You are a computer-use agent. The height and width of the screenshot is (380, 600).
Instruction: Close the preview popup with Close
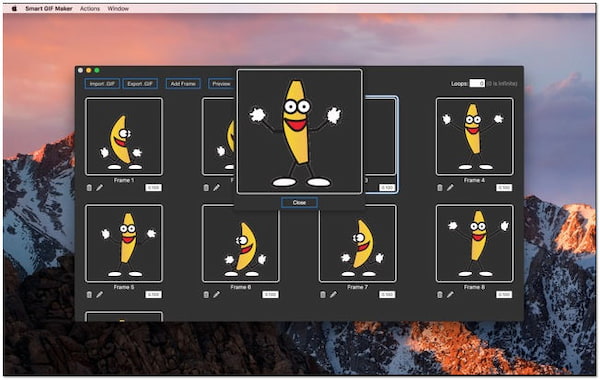(x=299, y=202)
